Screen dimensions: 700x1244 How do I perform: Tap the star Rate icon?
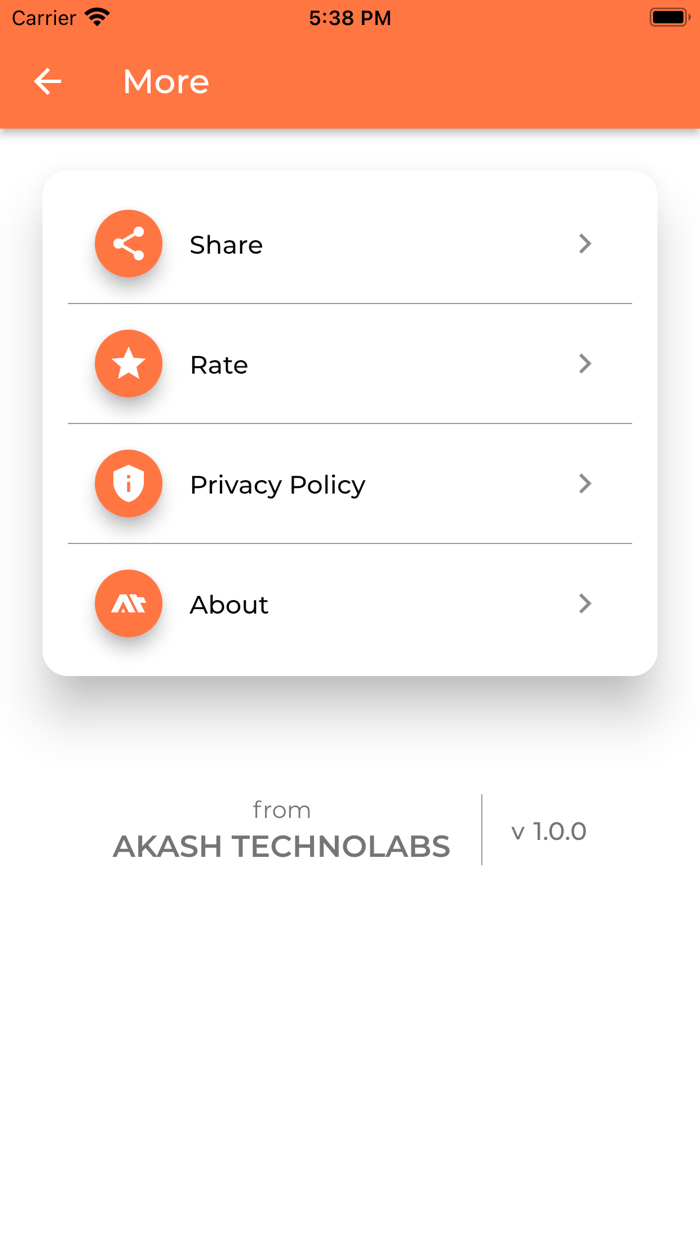coord(128,364)
